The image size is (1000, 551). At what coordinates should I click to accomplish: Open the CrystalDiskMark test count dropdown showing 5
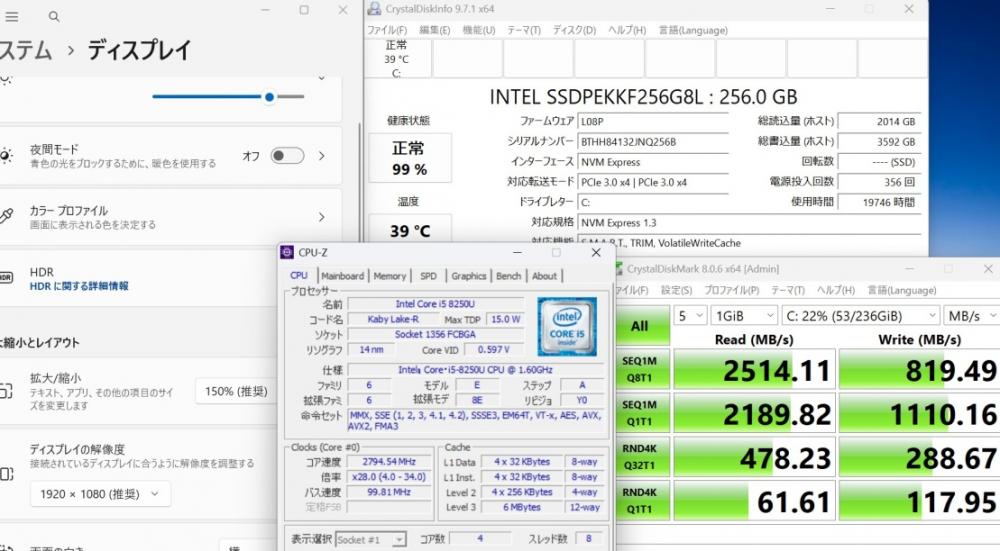691,315
